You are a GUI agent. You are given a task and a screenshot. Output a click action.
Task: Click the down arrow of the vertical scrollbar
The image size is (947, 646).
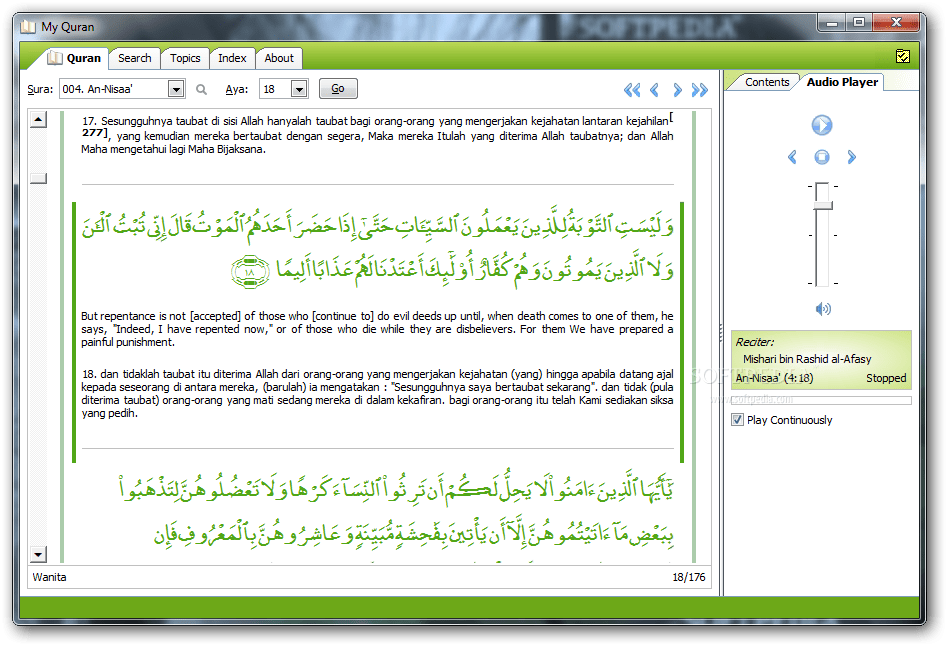(x=38, y=553)
